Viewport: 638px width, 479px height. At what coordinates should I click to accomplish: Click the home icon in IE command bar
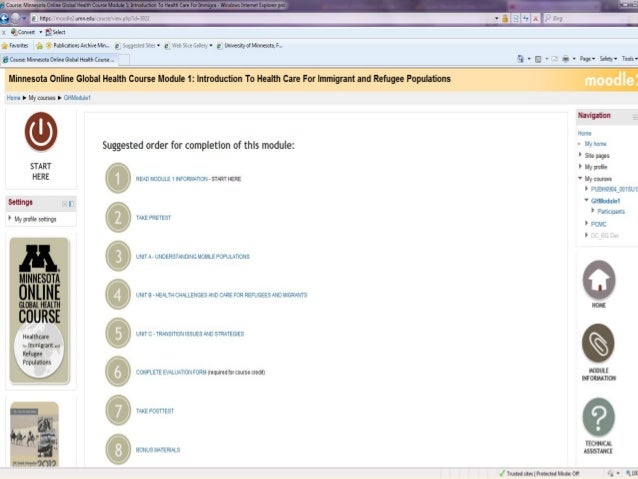pos(520,59)
